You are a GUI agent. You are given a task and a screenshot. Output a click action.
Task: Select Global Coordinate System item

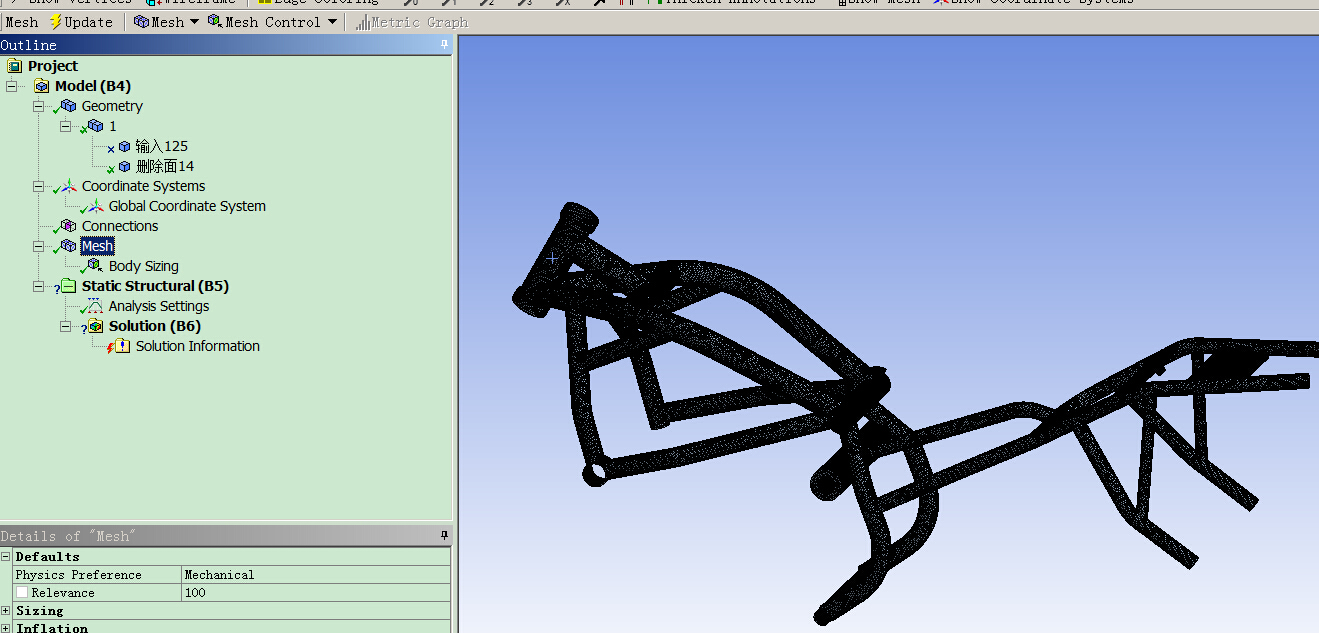pos(187,206)
